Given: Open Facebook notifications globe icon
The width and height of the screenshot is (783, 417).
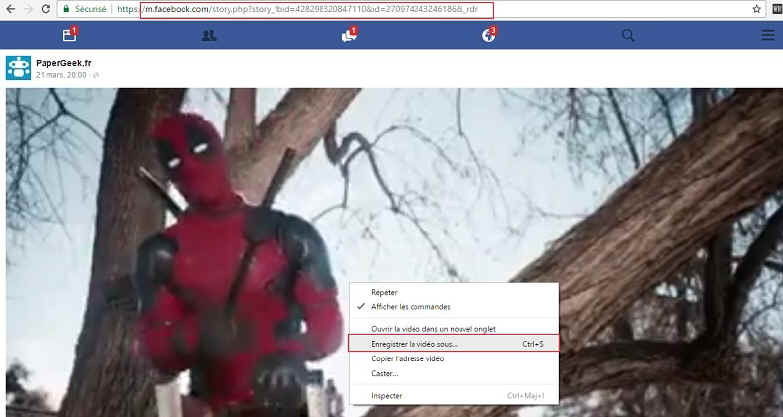Looking at the screenshot, I should click(489, 34).
